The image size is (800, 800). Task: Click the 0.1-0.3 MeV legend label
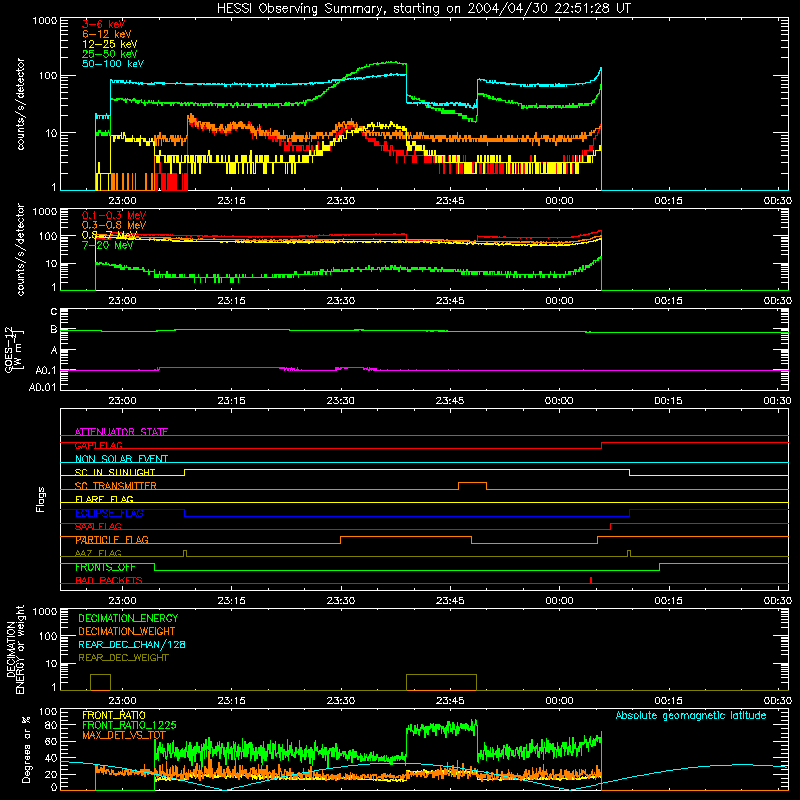pyautogui.click(x=114, y=215)
